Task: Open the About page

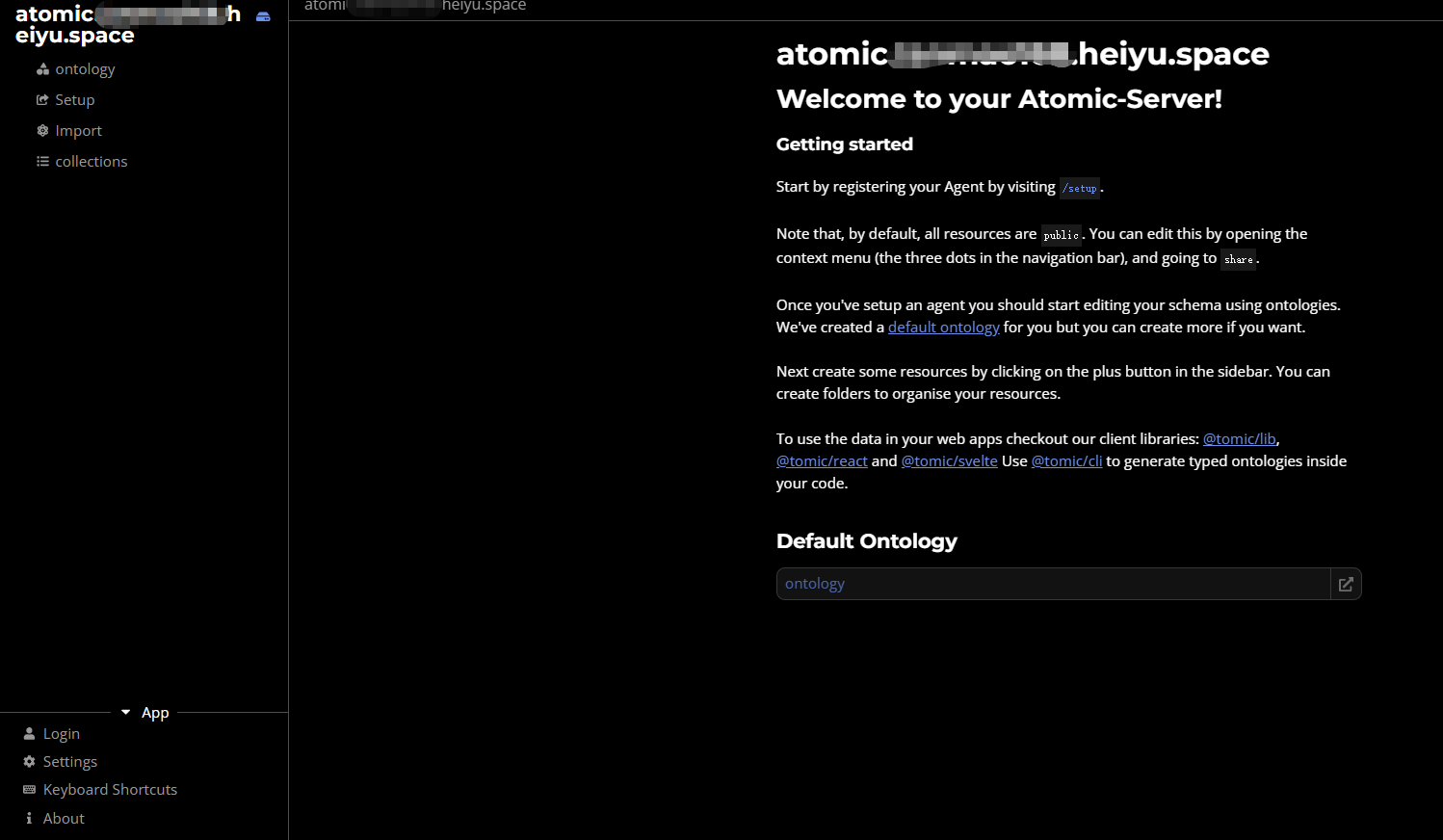Action: (64, 819)
